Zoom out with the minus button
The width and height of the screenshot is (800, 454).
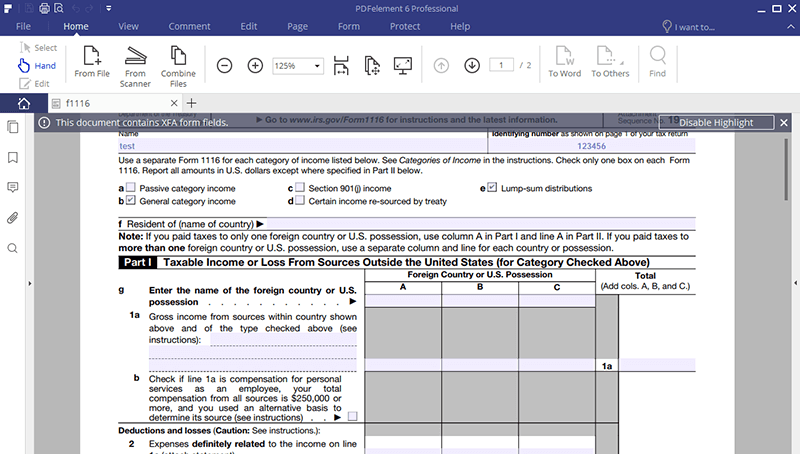pos(224,65)
